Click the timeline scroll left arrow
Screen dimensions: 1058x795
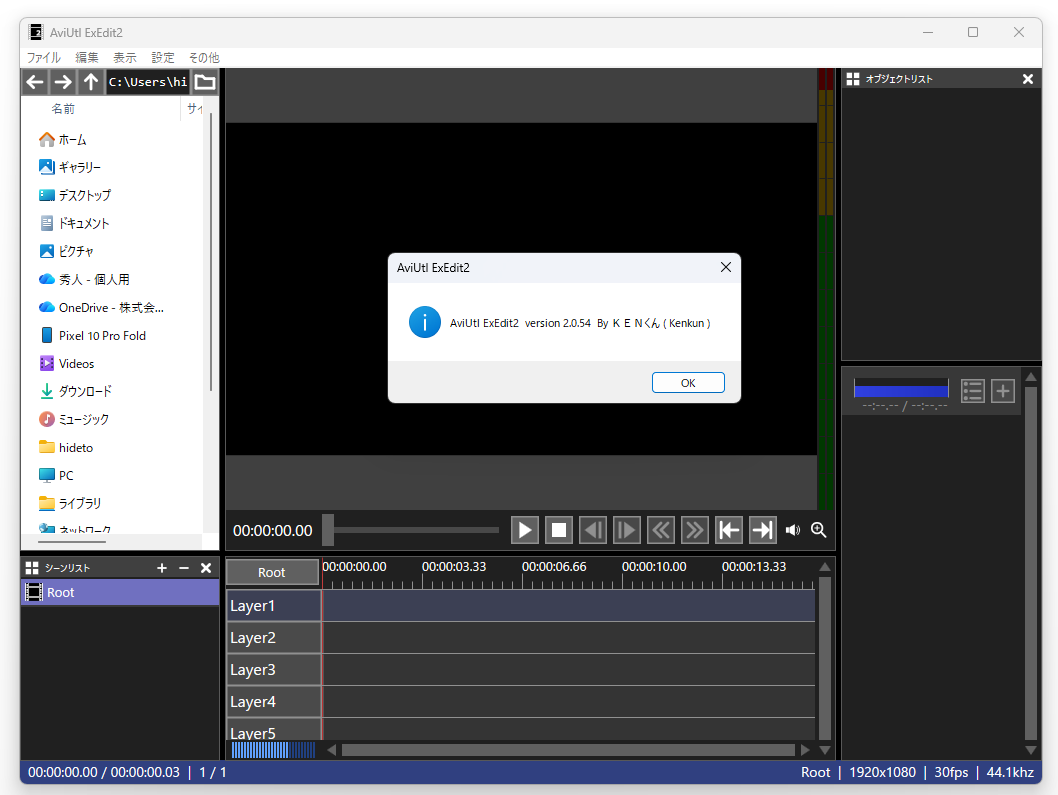coord(331,750)
